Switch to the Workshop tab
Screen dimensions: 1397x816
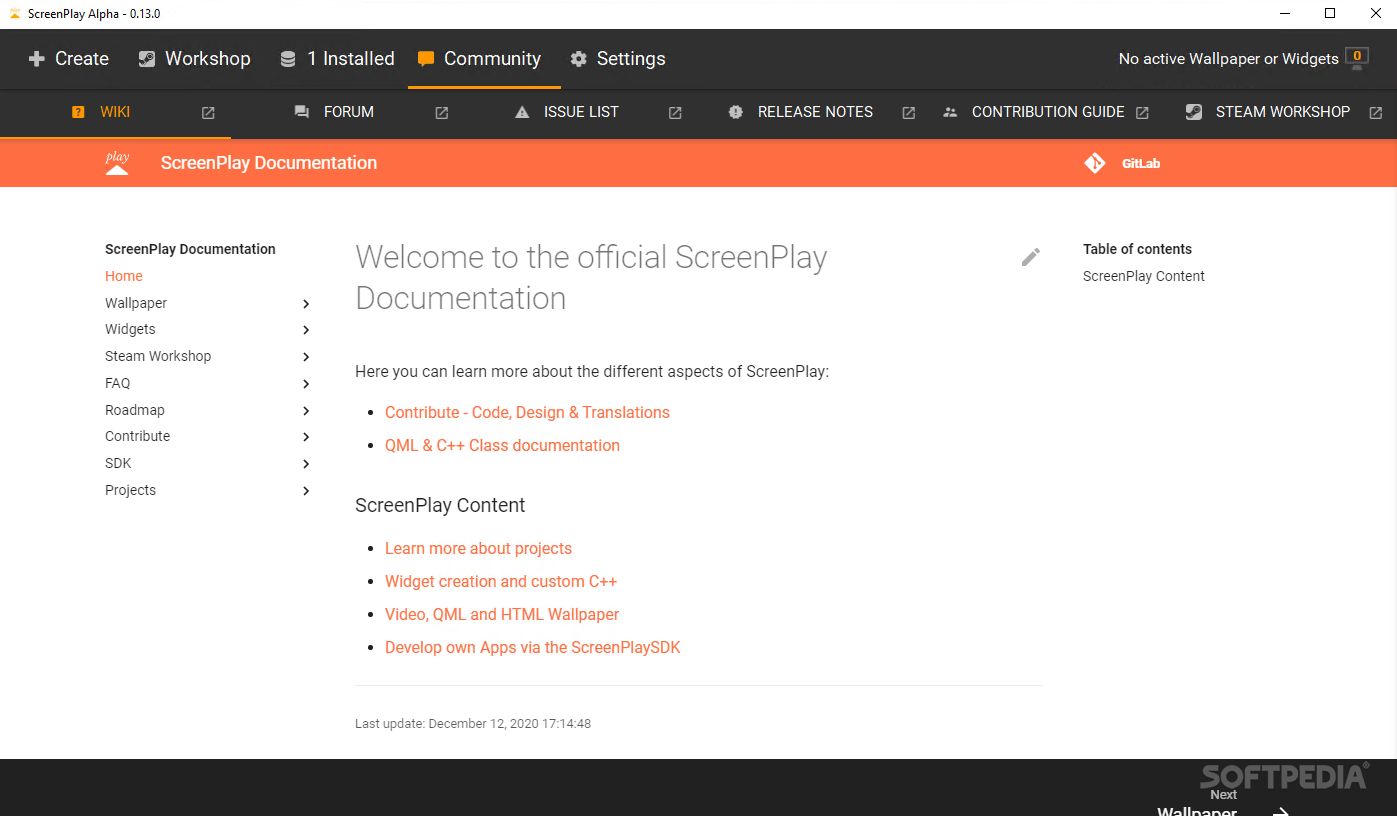[194, 59]
